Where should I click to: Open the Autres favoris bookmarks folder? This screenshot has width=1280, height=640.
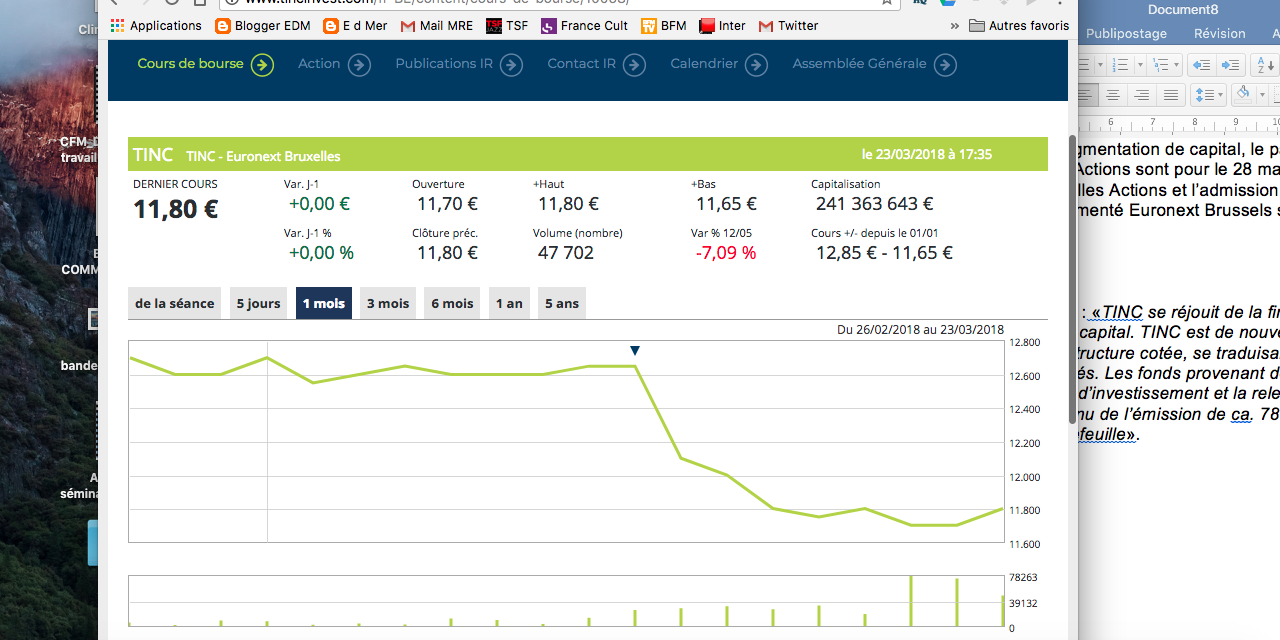pos(1019,26)
